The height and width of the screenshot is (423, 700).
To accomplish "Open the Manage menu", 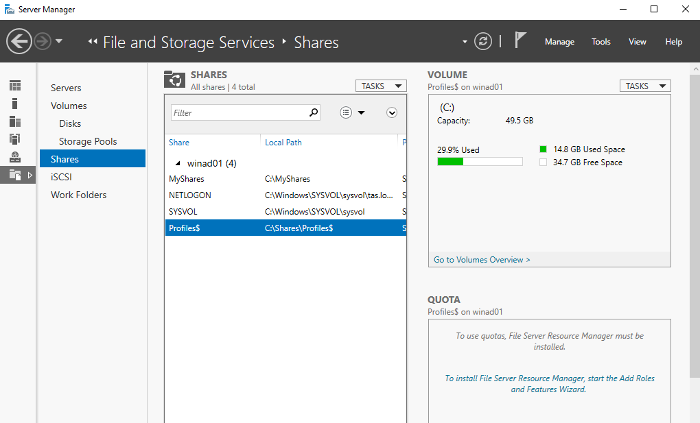I will coord(559,42).
